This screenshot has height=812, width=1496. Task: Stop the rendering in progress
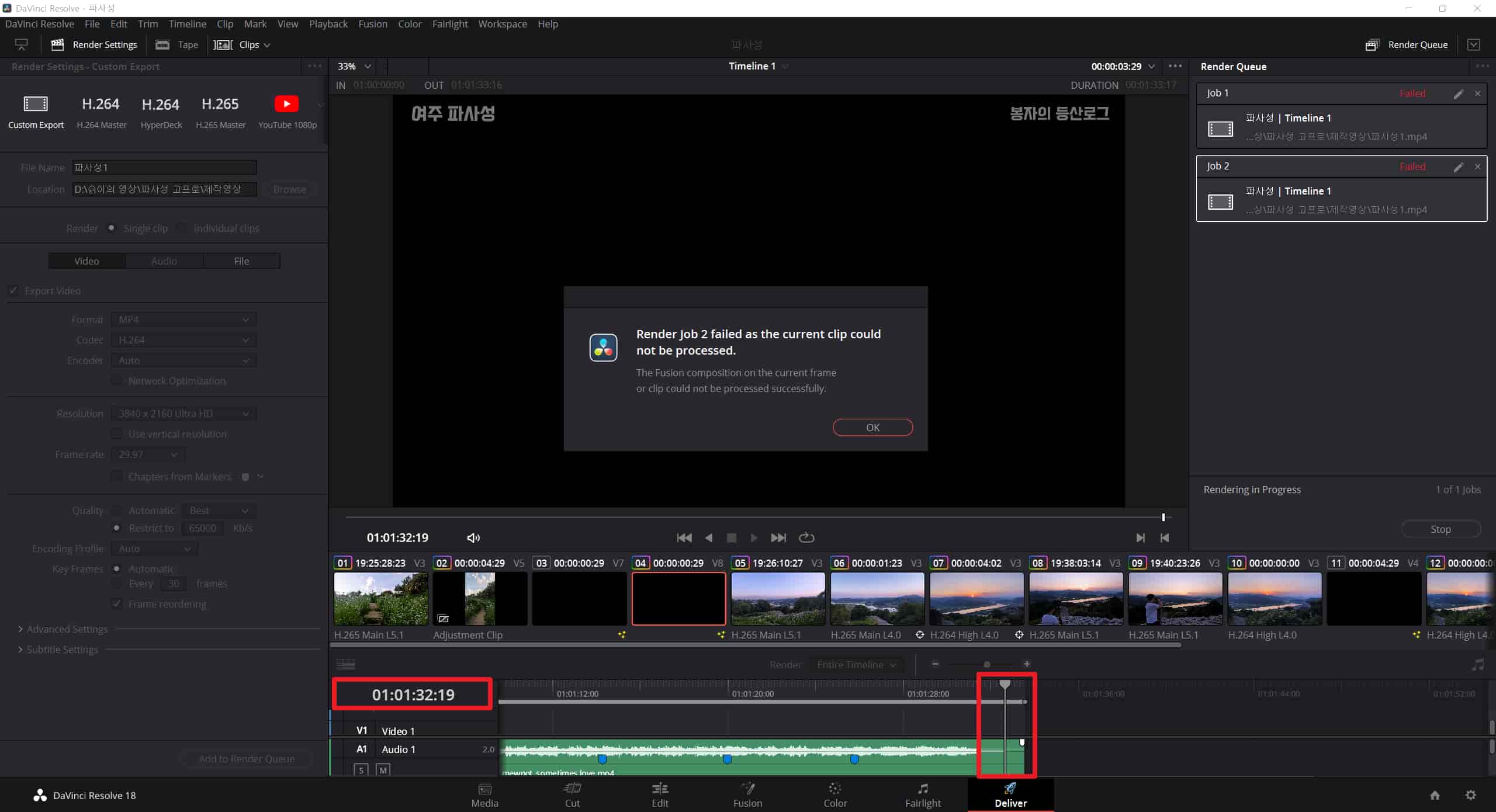[1440, 529]
